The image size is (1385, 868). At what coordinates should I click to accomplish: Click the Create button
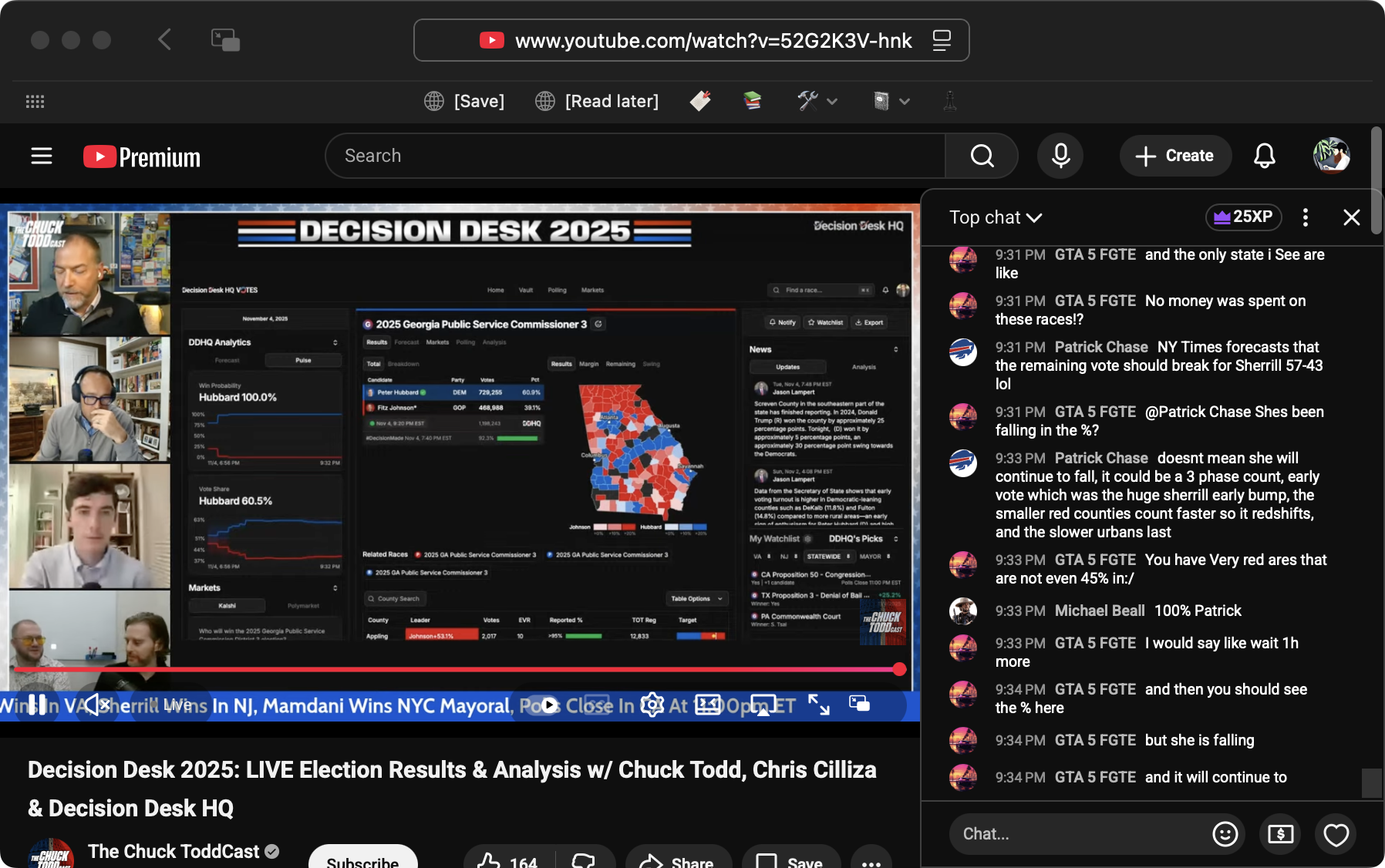1174,156
